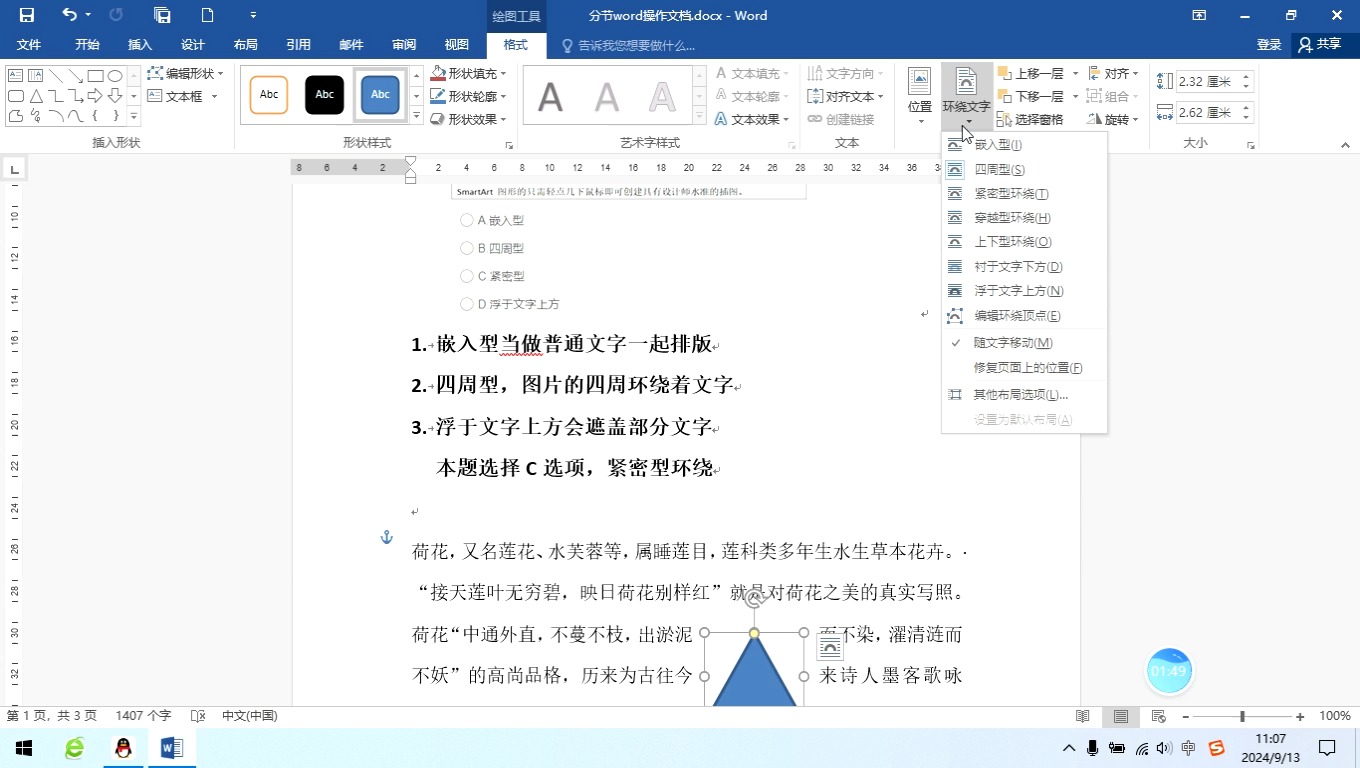Expand the insert shapes gallery more arrow
Image resolution: width=1360 pixels, height=768 pixels.
[x=134, y=116]
